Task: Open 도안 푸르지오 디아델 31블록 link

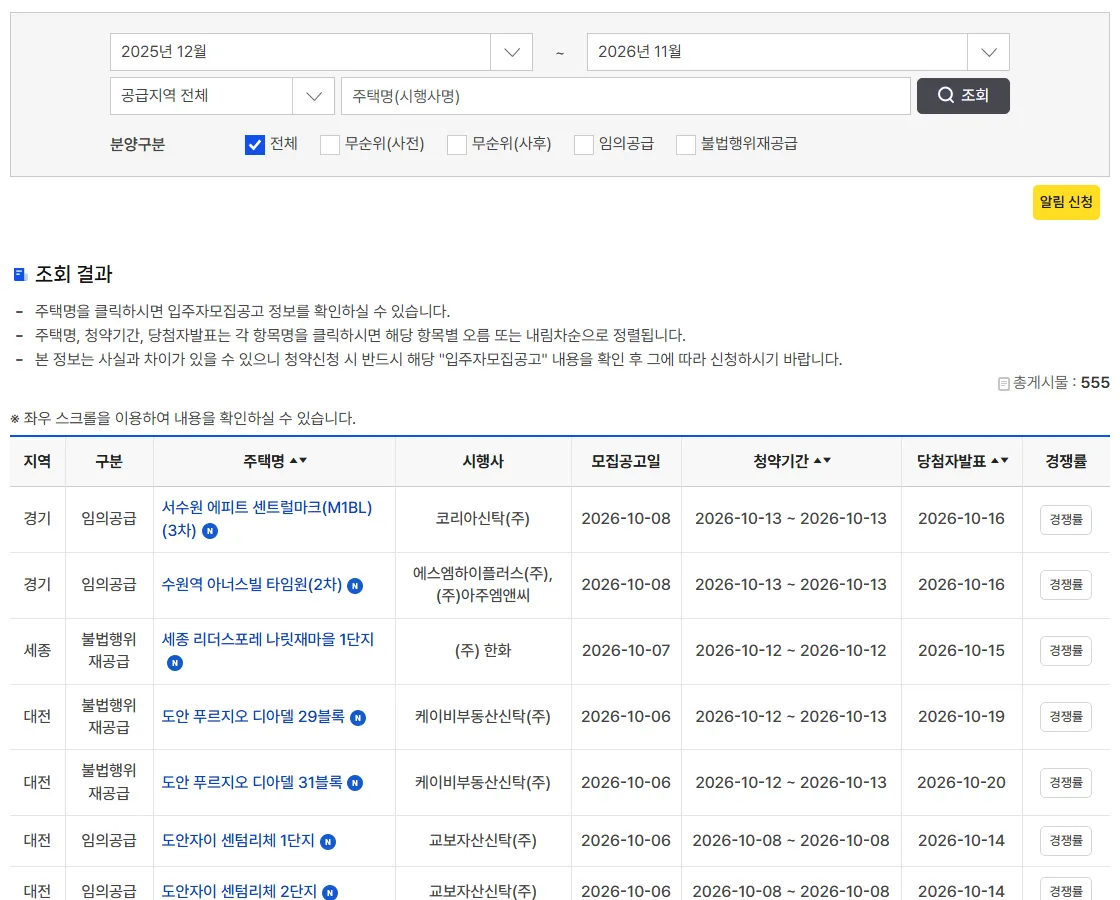Action: (251, 782)
